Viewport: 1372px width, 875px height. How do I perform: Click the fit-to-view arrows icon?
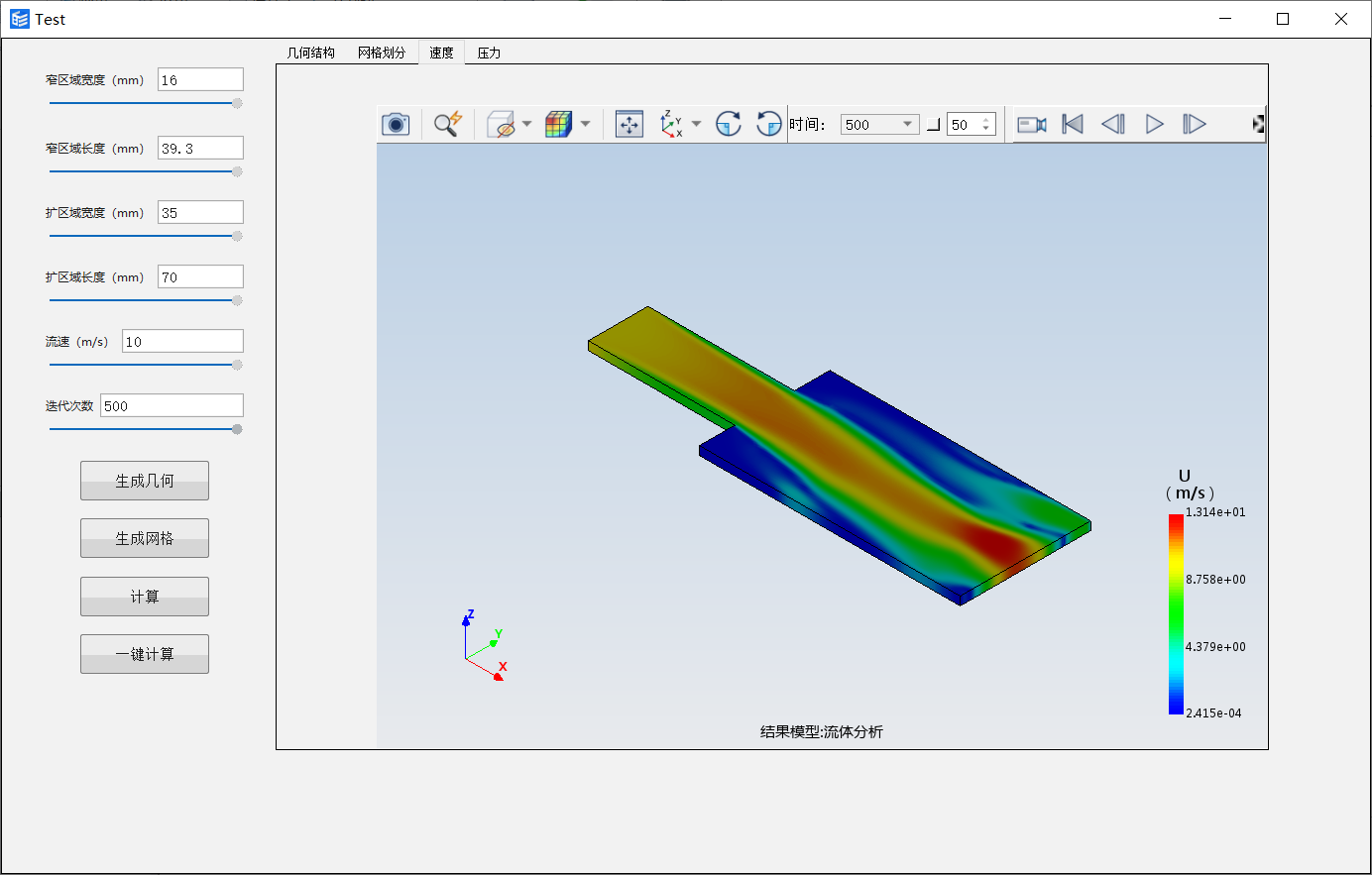coord(629,124)
